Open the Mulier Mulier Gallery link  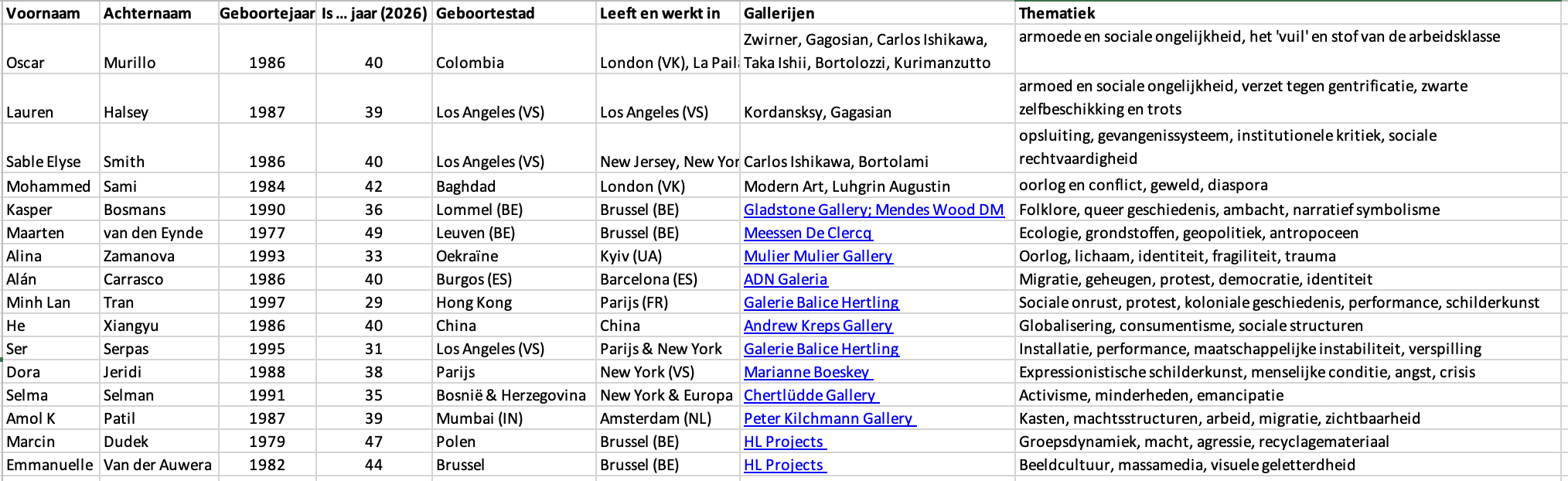pyautogui.click(x=818, y=256)
